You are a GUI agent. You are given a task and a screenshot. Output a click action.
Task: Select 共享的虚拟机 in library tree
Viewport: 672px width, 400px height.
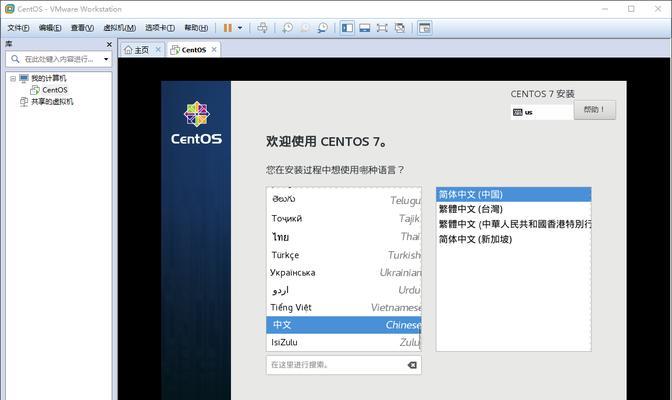[x=52, y=102]
